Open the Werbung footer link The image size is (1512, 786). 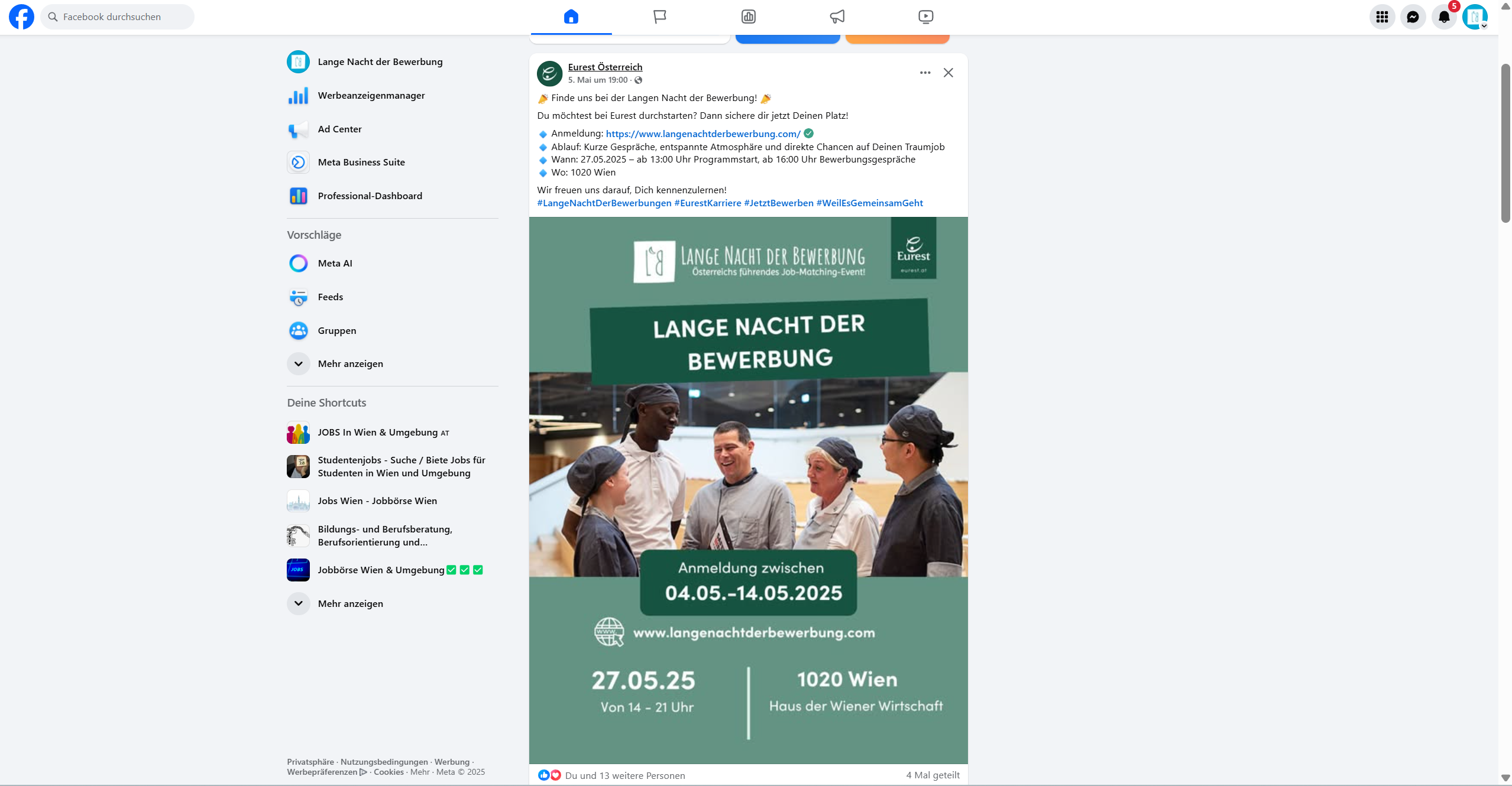[452, 762]
